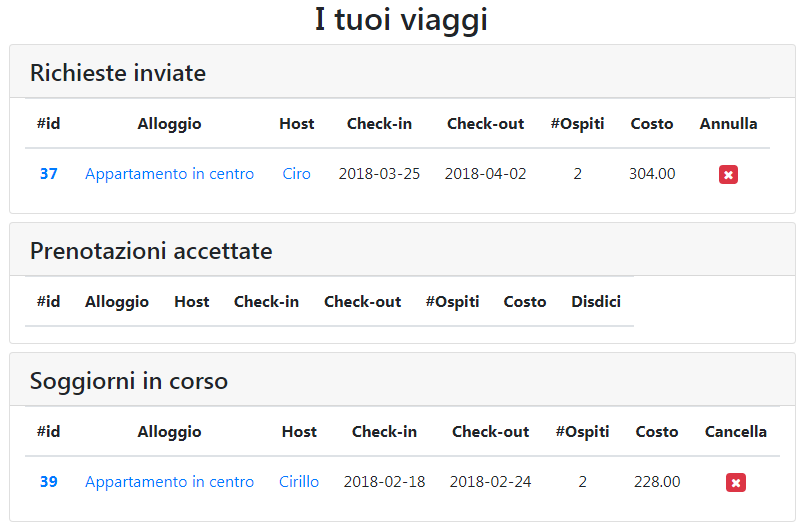This screenshot has height=529, width=803.
Task: Click the Soggiorni in corso panel header
Action: click(403, 379)
